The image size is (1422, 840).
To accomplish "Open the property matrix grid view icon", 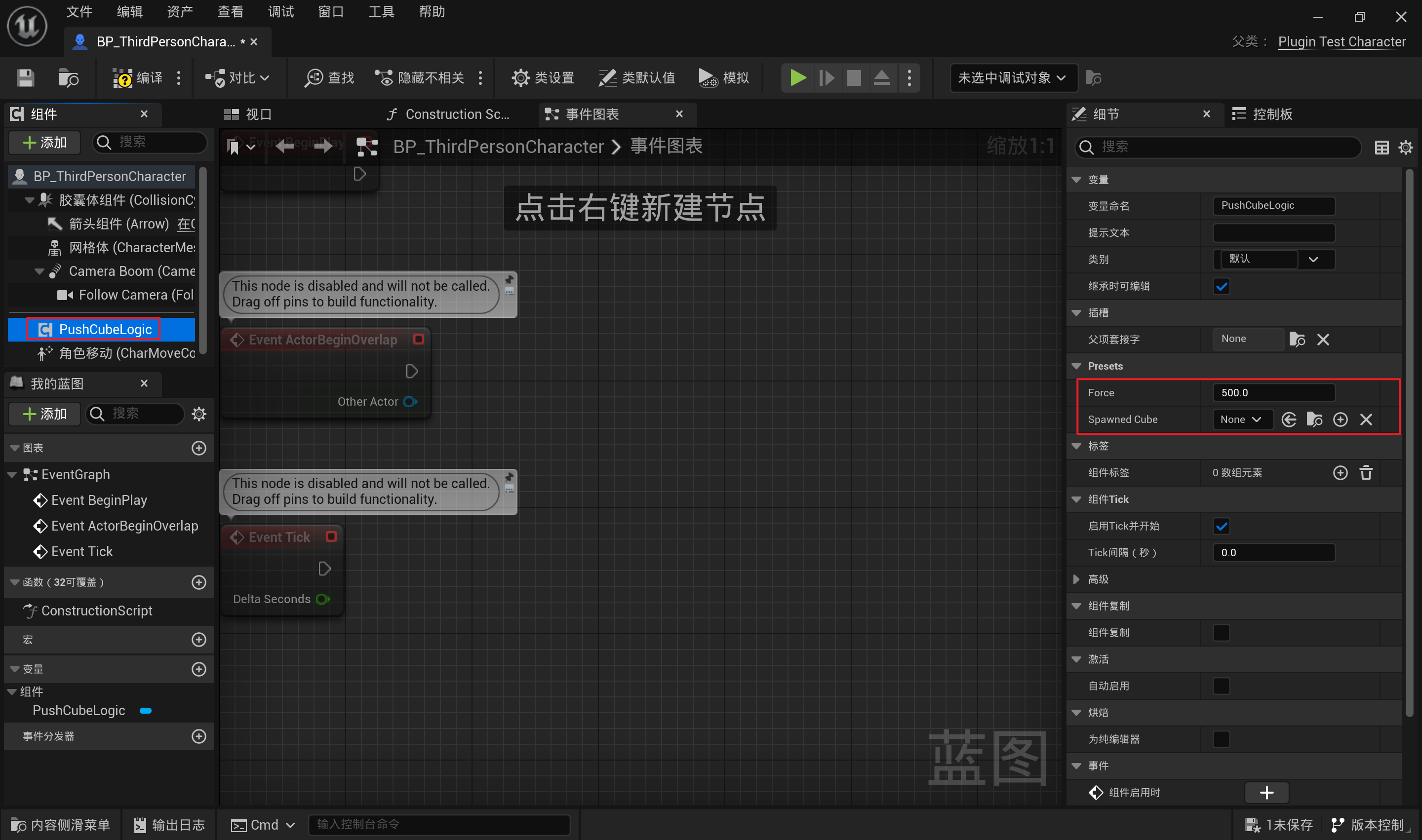I will click(1381, 147).
